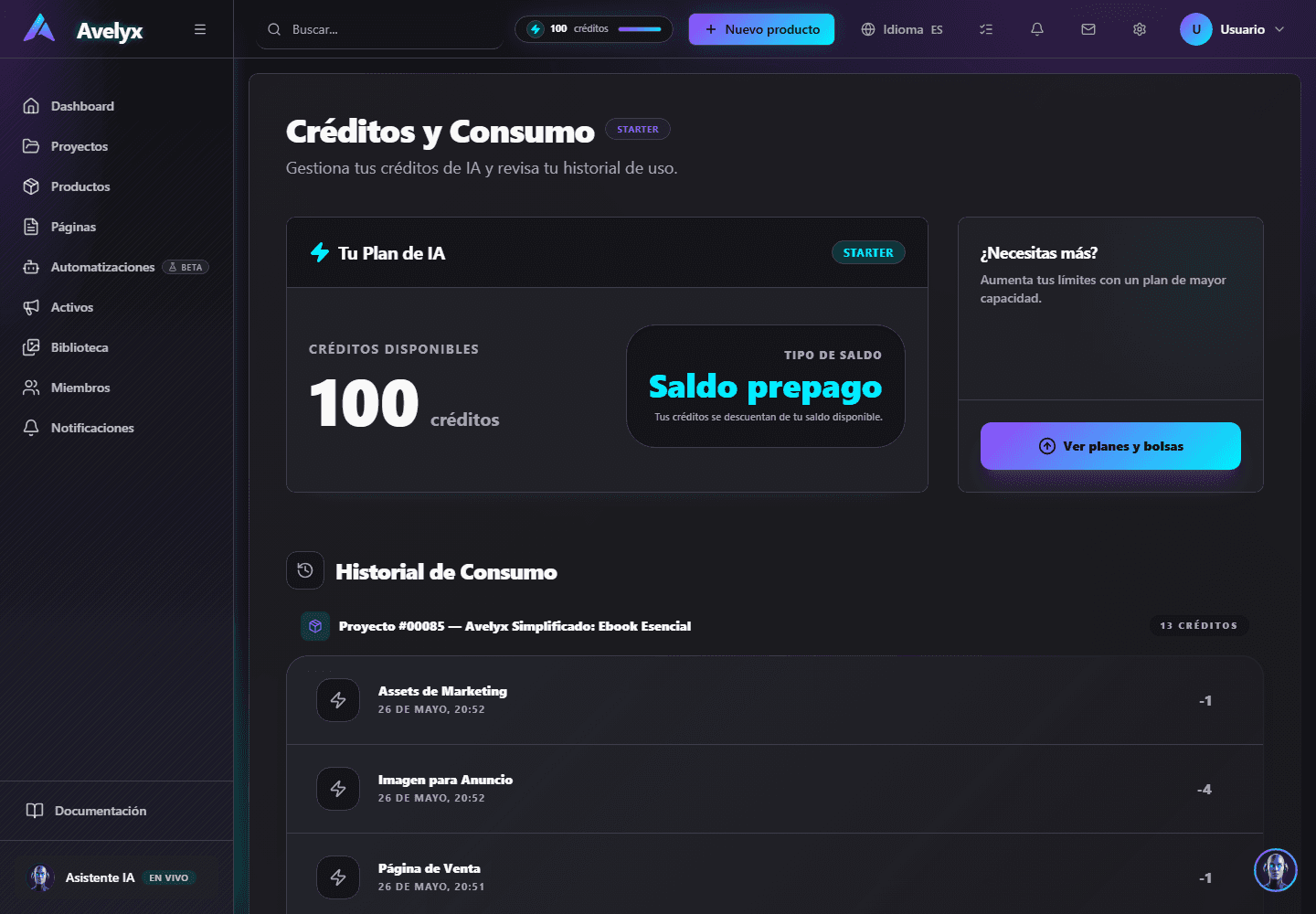The width and height of the screenshot is (1316, 914).
Task: Collapse the sidebar with hamburger icon
Action: (x=200, y=29)
